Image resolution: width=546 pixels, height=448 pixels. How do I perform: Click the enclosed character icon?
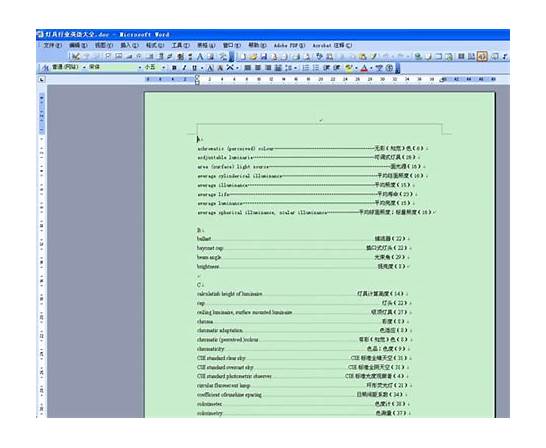tap(390, 68)
